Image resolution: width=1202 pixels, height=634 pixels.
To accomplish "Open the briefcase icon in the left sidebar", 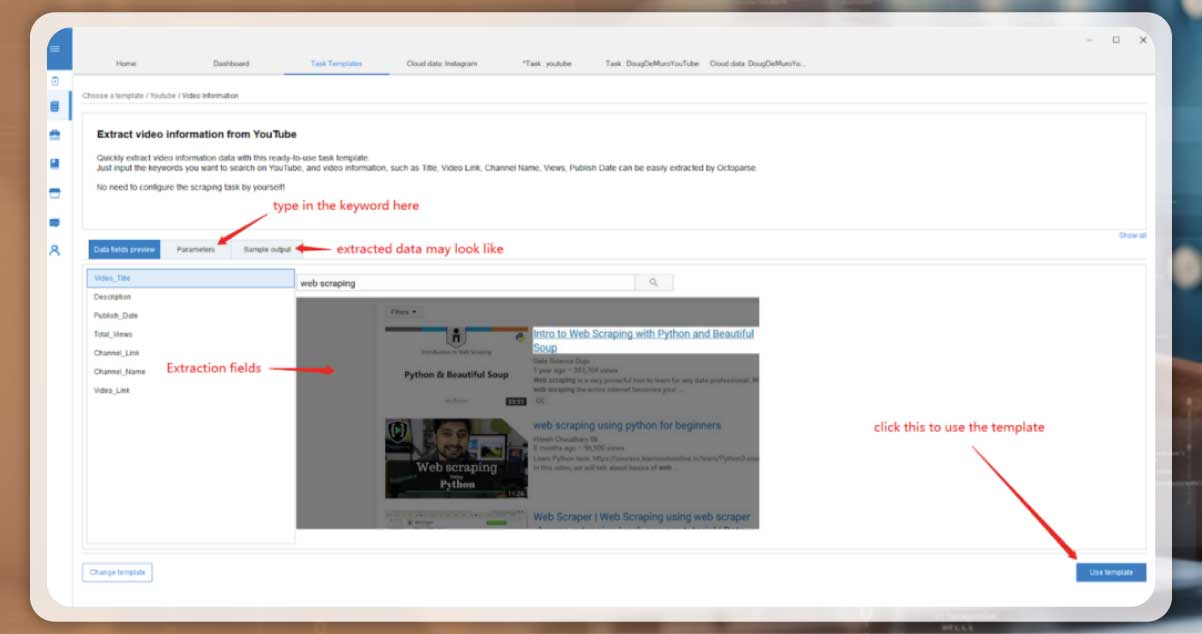I will (x=54, y=134).
